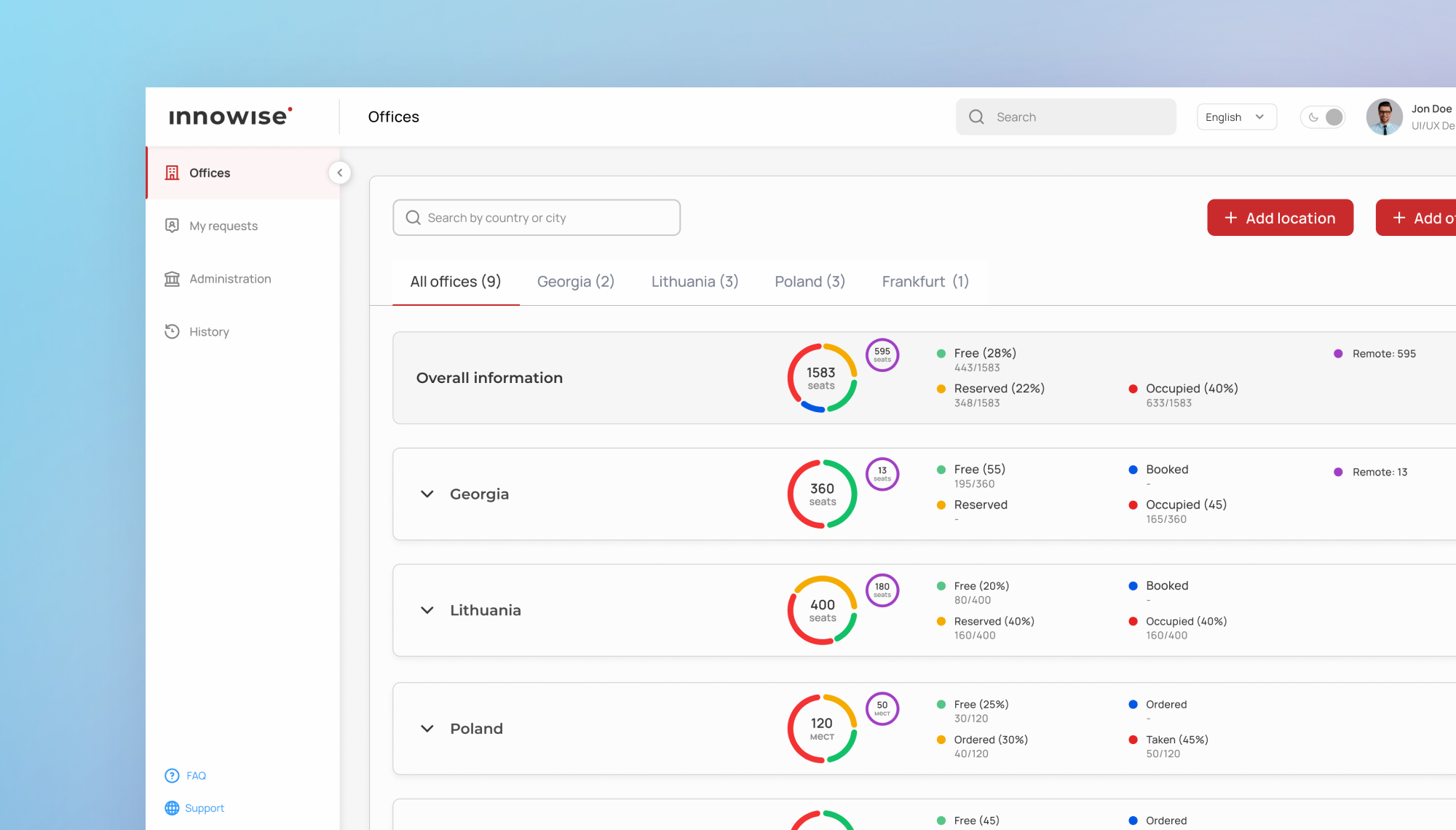This screenshot has width=1456, height=830.
Task: Click the 1583 seats donut chart
Action: (822, 378)
